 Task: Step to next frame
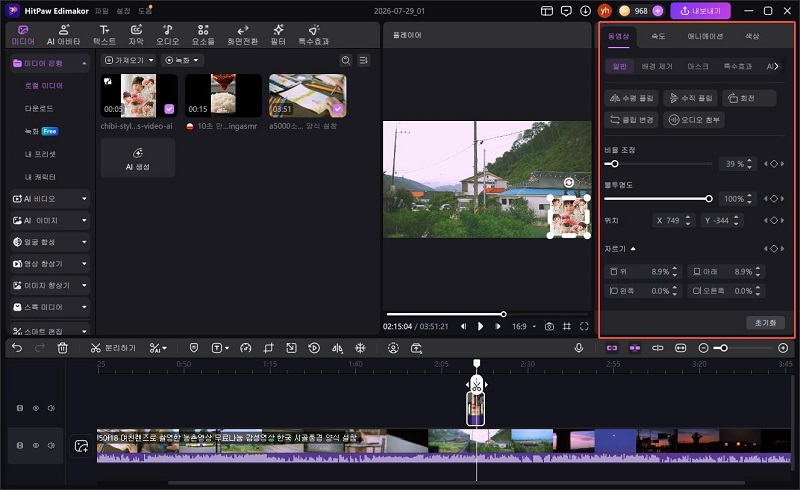click(x=497, y=326)
